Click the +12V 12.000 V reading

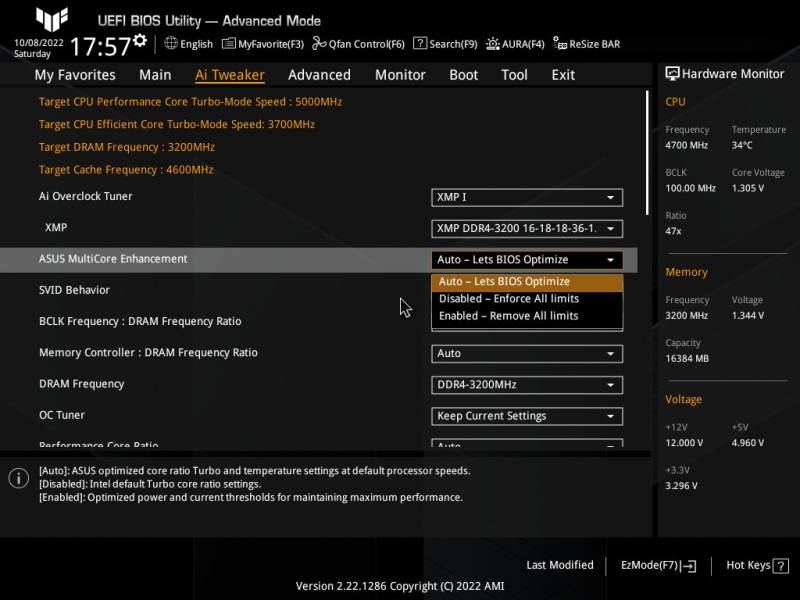click(x=684, y=443)
